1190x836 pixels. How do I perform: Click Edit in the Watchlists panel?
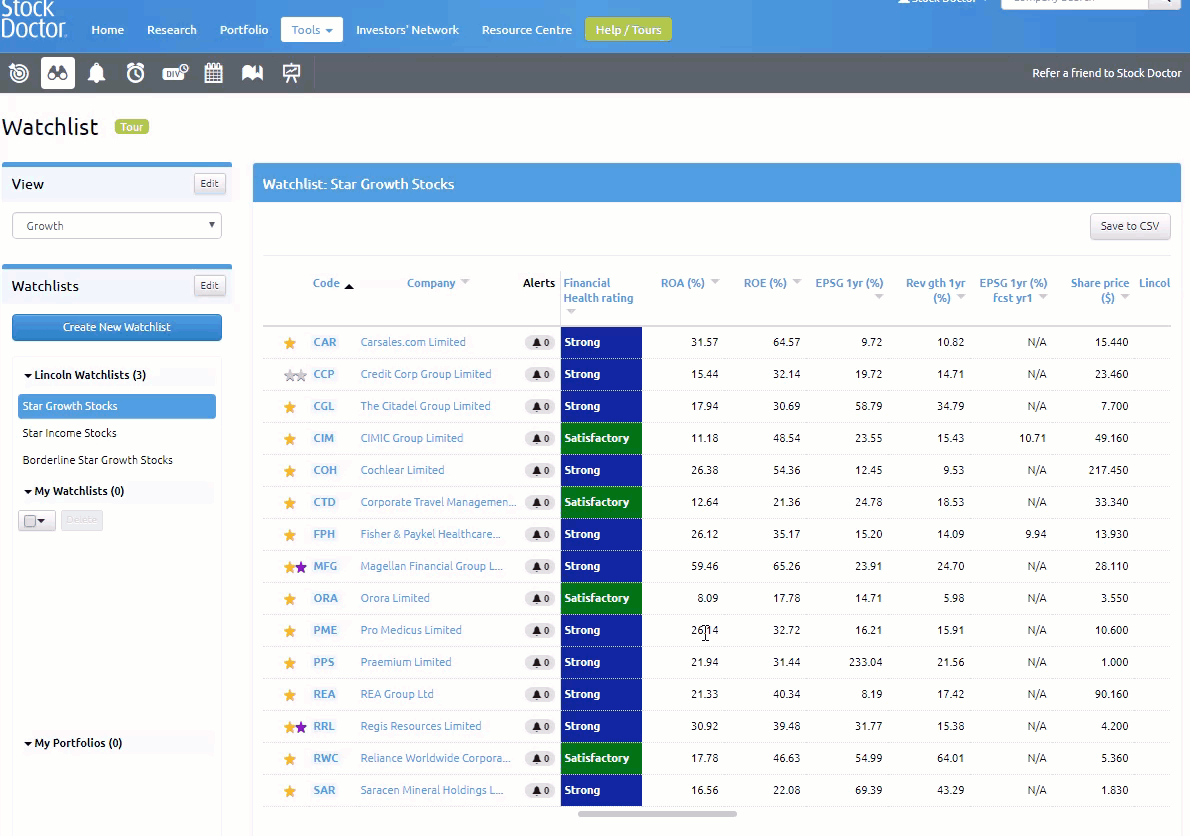click(209, 285)
